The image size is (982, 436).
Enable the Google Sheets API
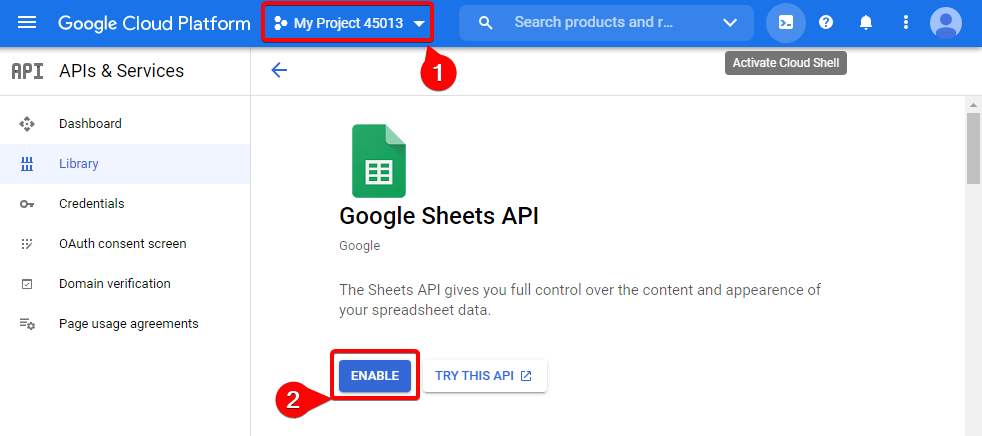(375, 376)
